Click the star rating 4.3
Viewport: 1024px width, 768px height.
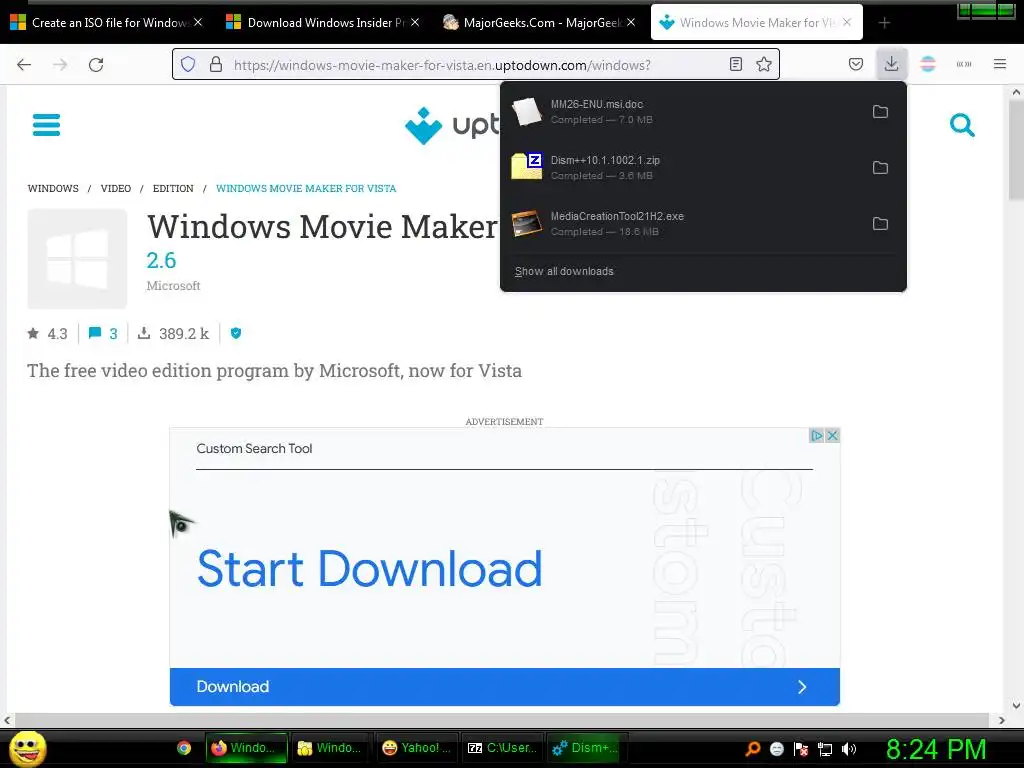pyautogui.click(x=47, y=334)
